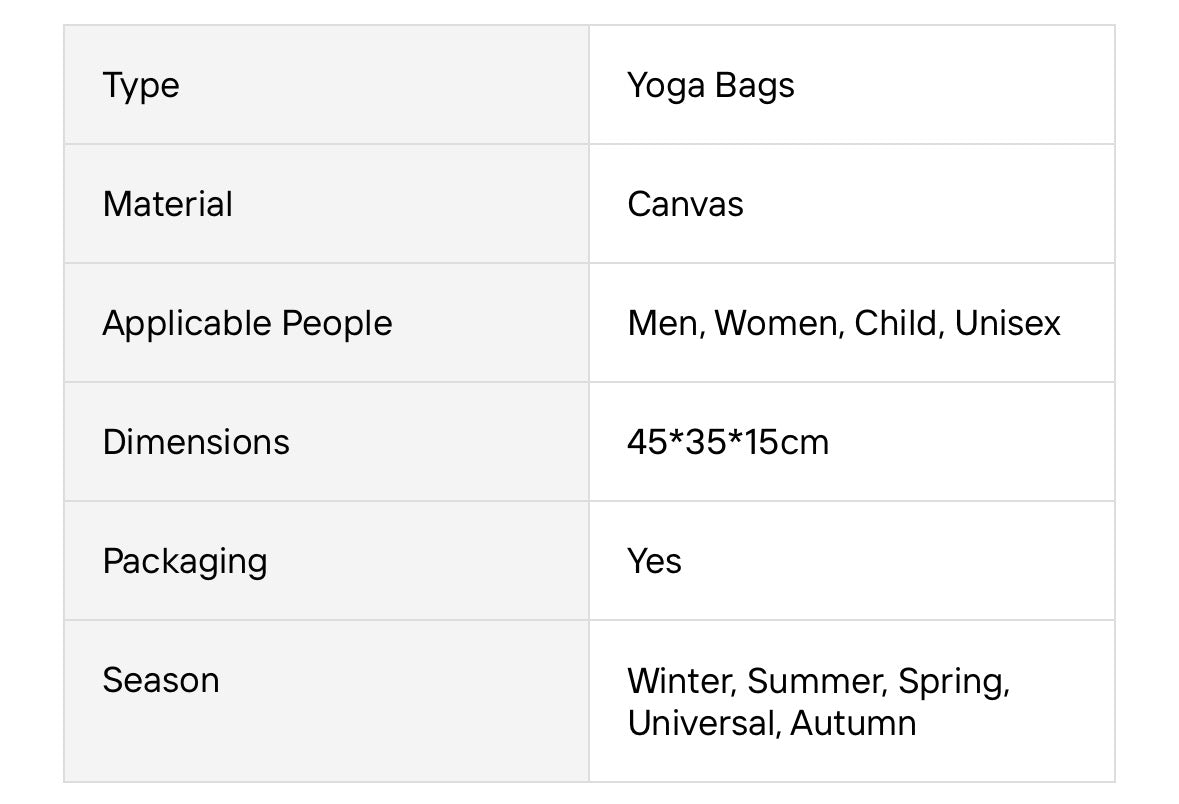Click the Material label

click(x=168, y=204)
